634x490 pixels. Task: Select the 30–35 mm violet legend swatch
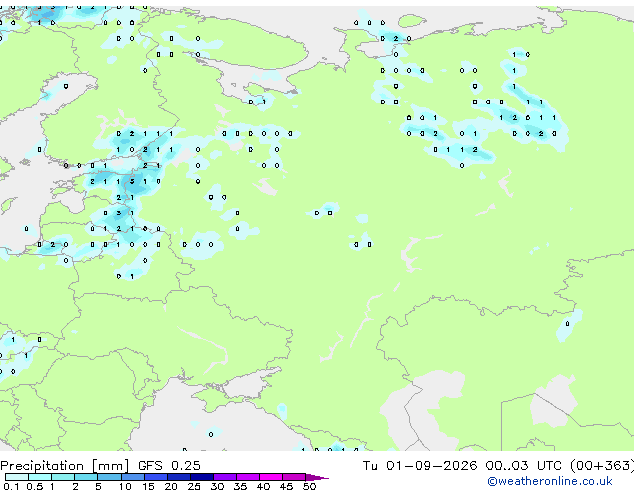(224, 477)
